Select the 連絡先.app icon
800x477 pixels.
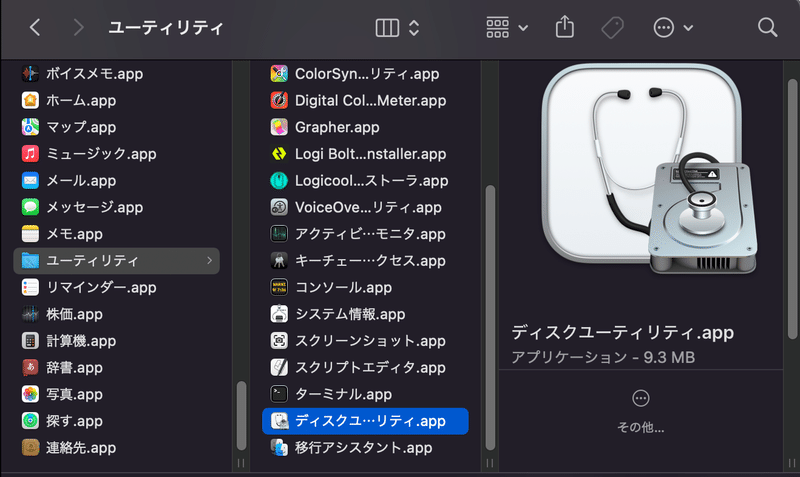pos(30,447)
